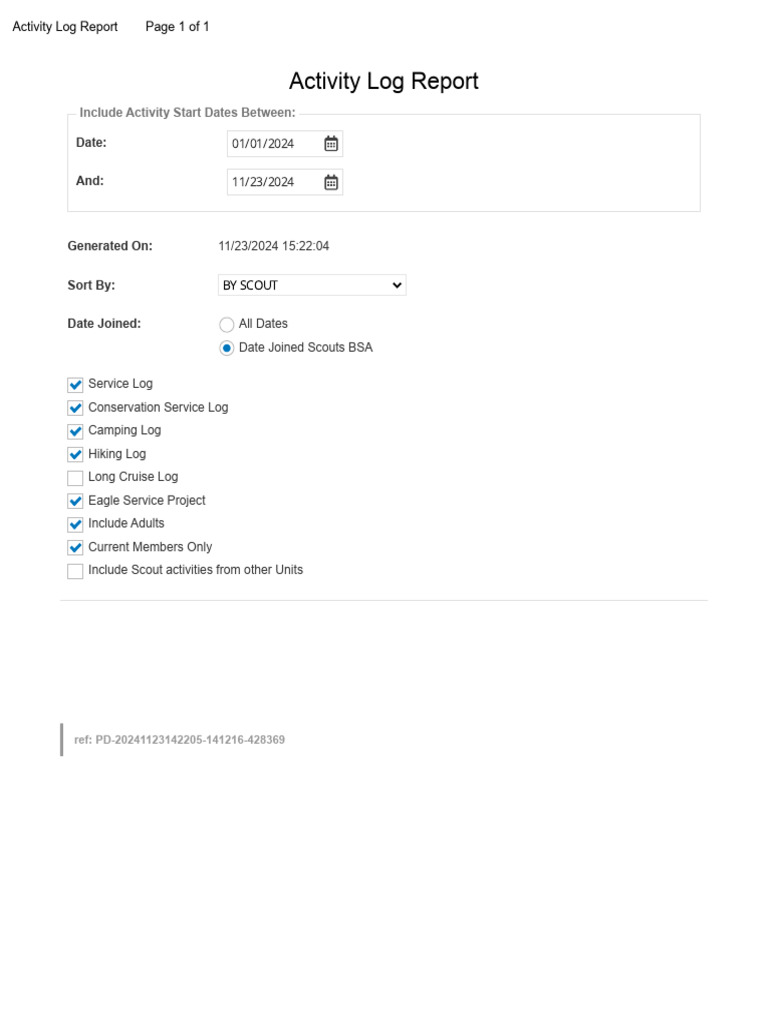Screen dimensions: 768x1024
Task: Click the 01/01/2024 start date input
Action: [285, 144]
